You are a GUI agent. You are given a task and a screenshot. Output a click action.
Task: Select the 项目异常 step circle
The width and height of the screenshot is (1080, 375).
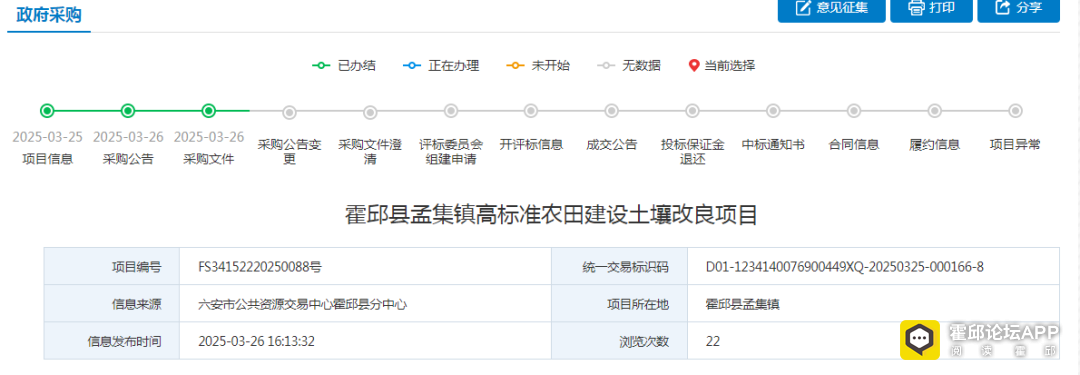coord(1015,111)
